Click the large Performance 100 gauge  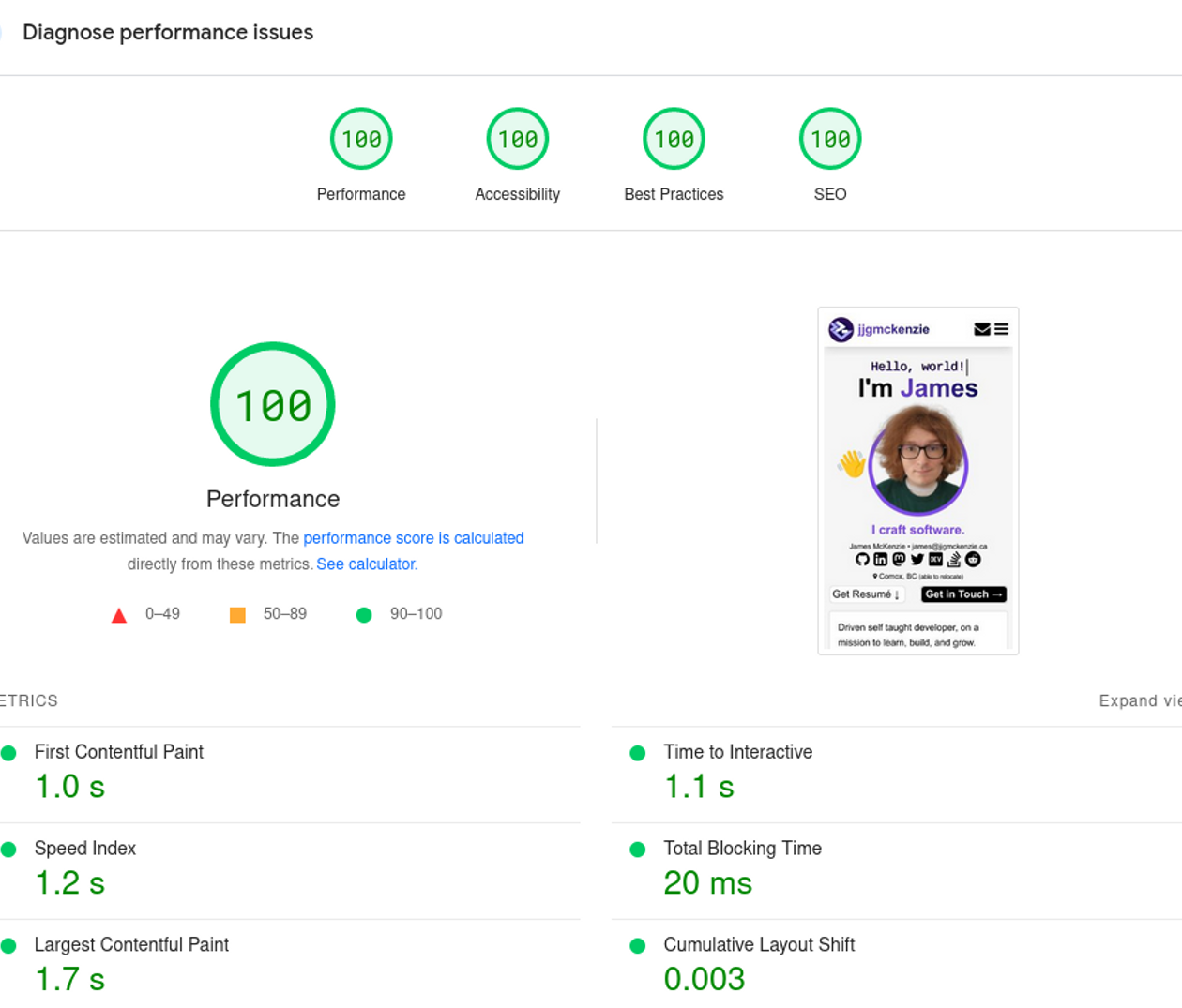273,404
